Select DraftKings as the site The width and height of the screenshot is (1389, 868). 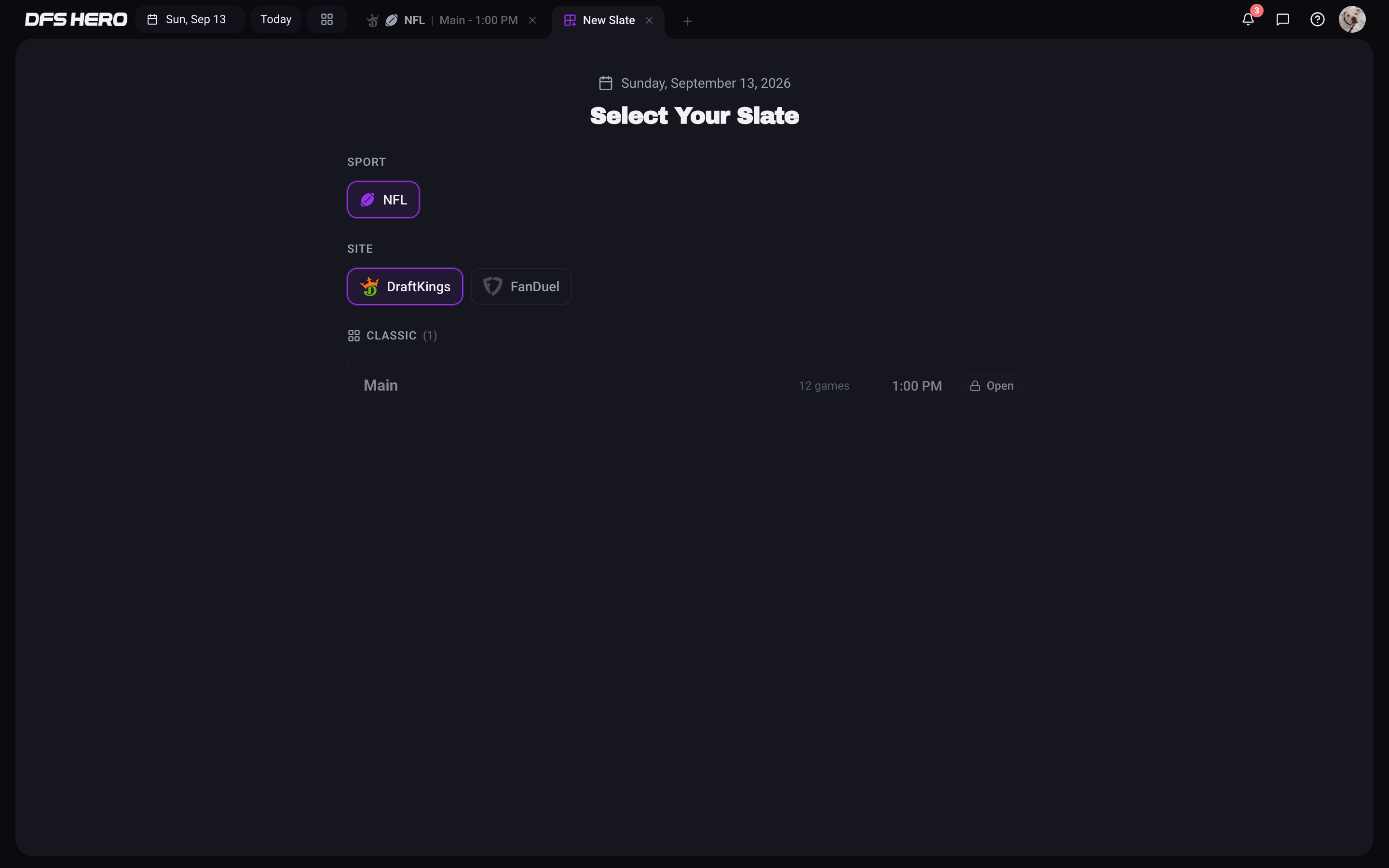405,286
